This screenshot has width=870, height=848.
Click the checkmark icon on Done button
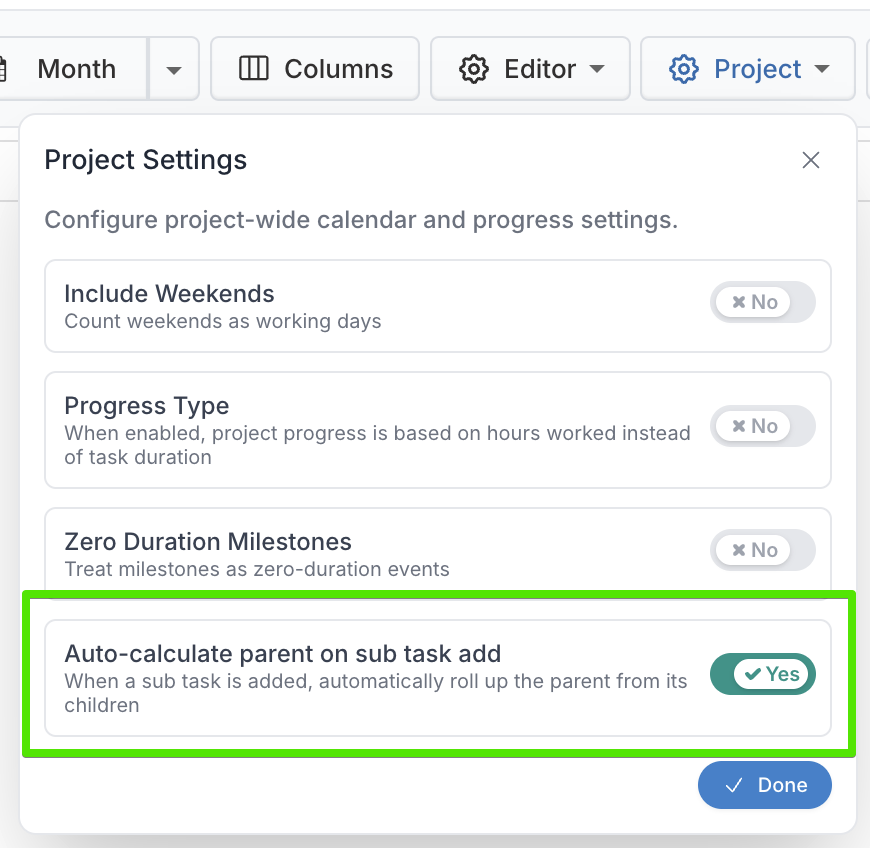pos(734,785)
